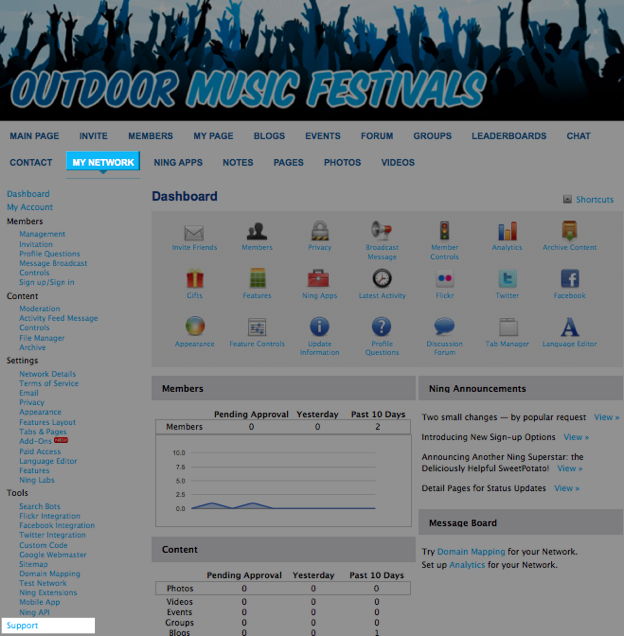624x636 pixels.
Task: Open the Terms of Service setting
Action: point(49,383)
